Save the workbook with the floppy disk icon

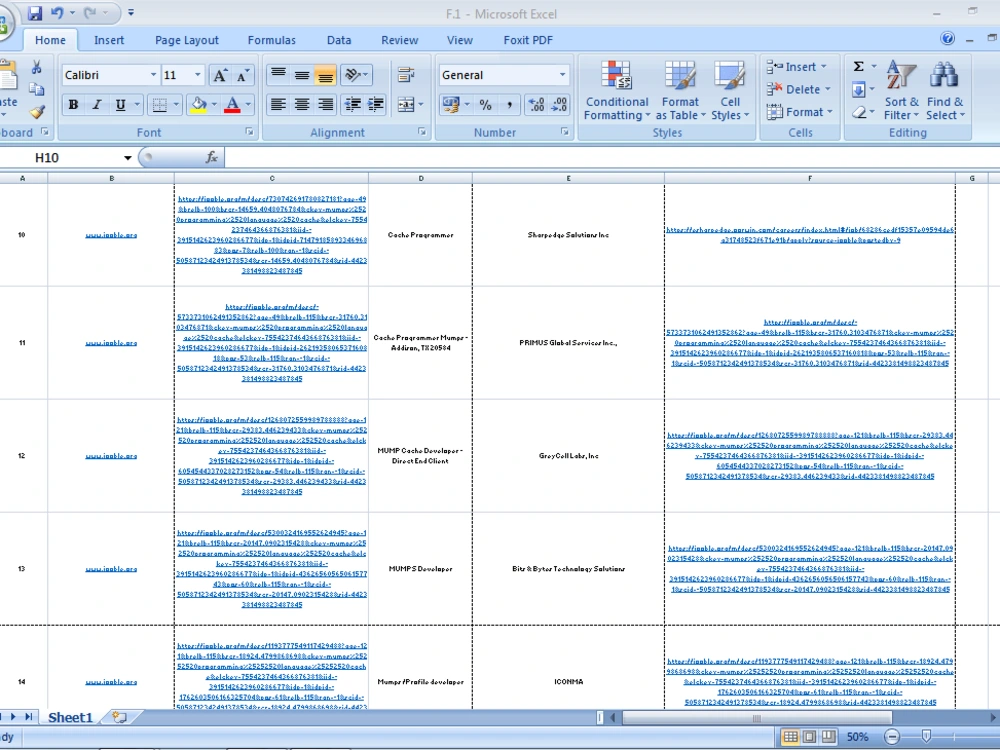(34, 13)
